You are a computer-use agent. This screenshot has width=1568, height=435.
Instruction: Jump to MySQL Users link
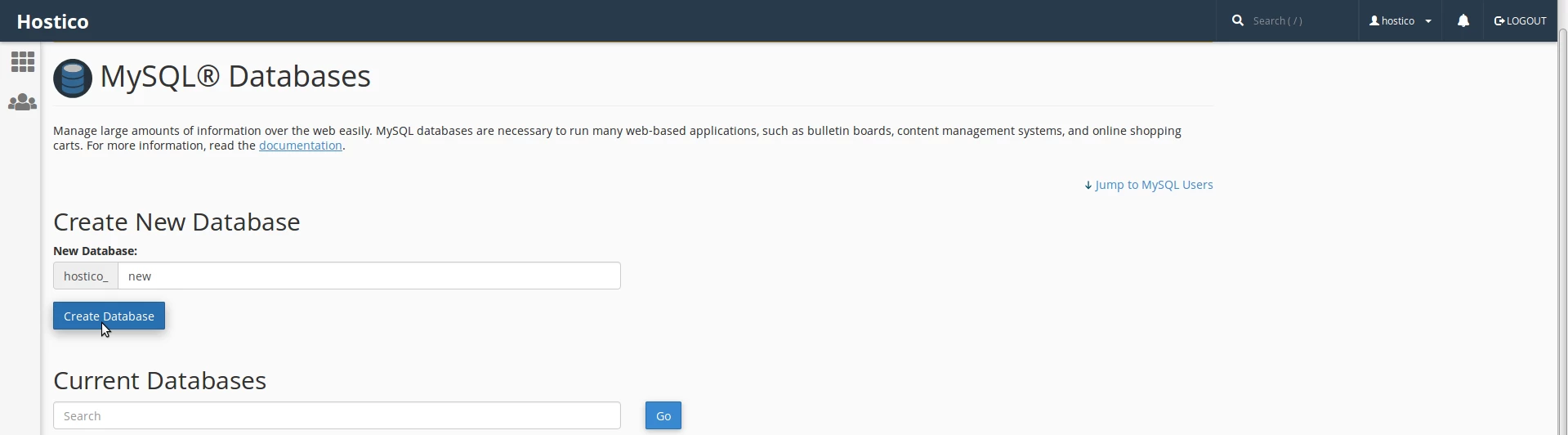pos(1149,185)
